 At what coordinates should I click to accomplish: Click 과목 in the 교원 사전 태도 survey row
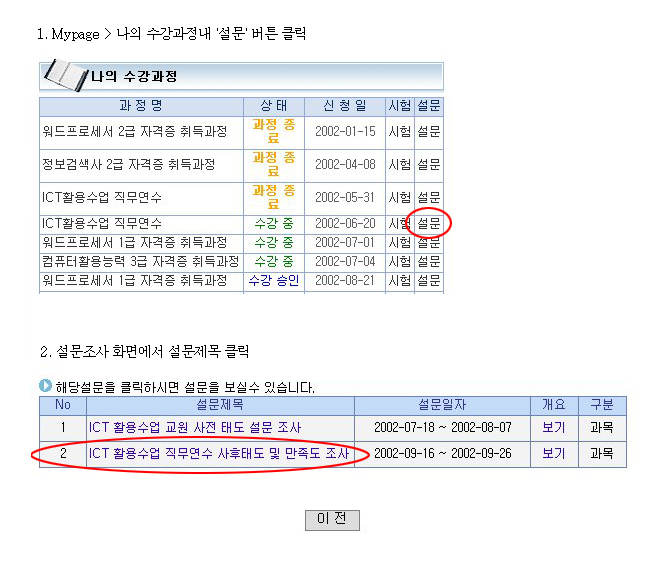pos(602,428)
